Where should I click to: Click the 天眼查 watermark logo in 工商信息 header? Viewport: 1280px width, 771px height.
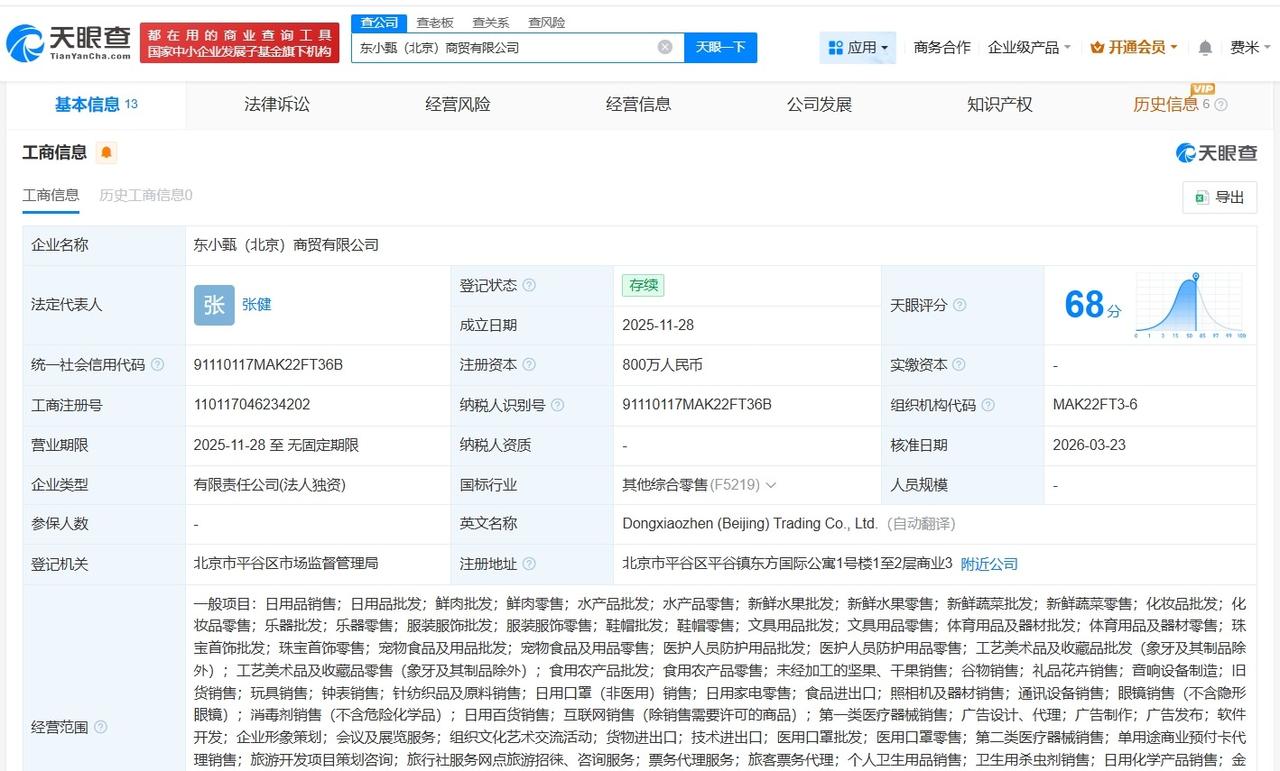(x=1216, y=152)
